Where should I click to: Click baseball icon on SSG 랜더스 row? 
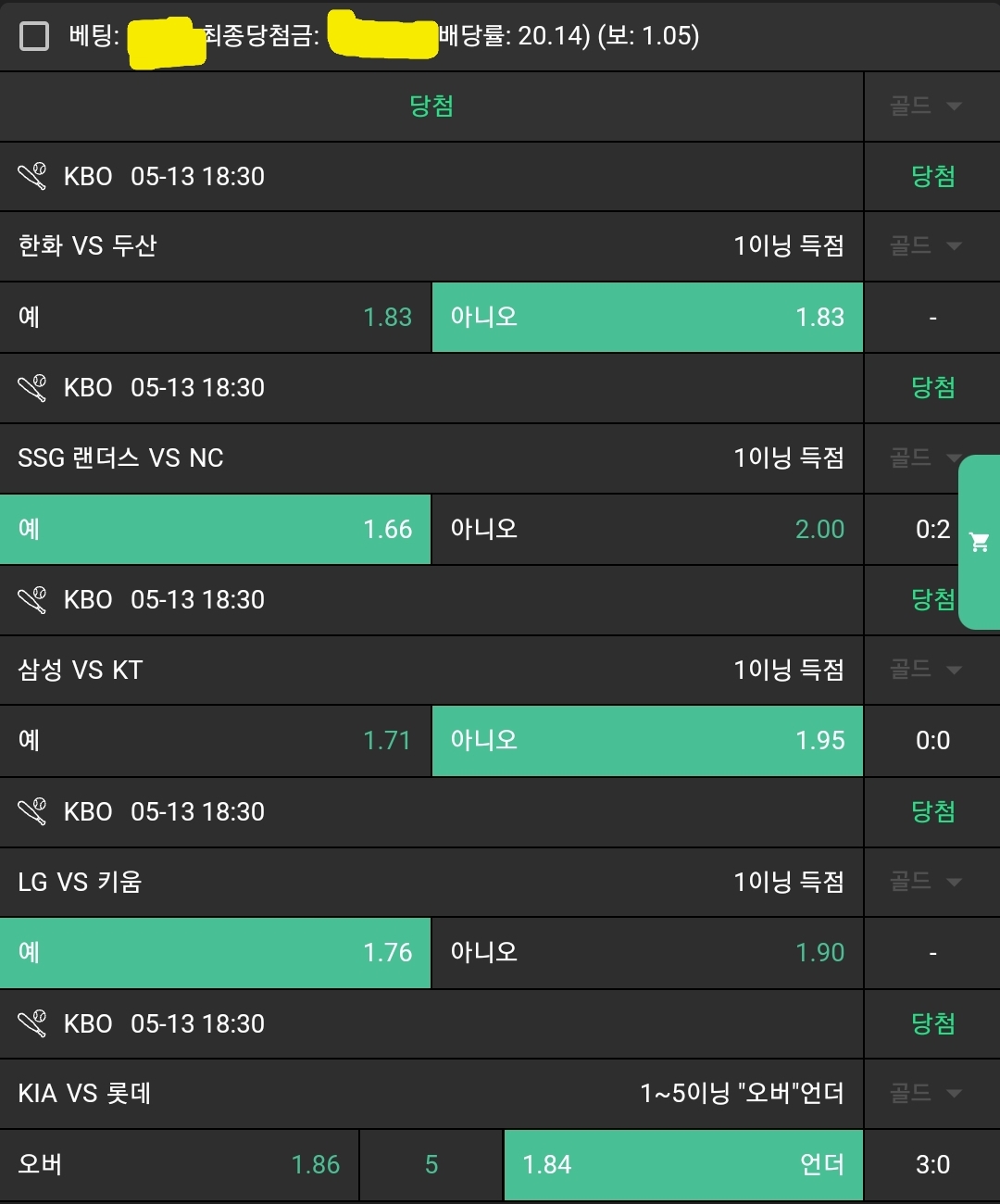pos(32,387)
